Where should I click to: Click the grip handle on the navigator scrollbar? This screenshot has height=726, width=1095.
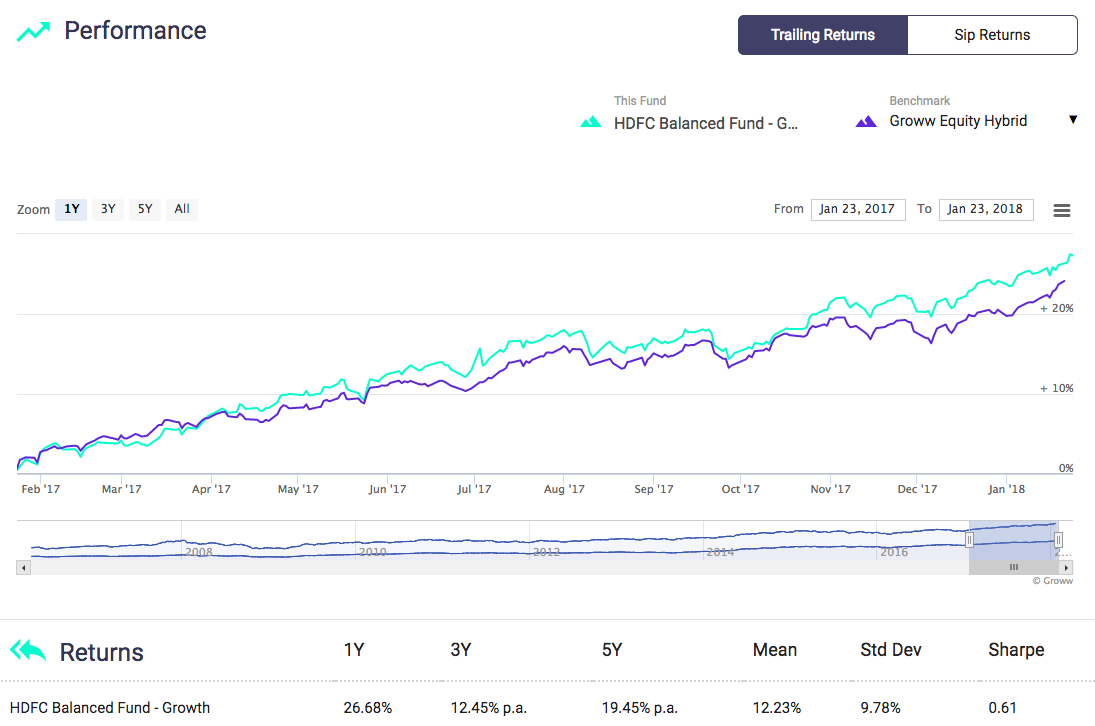click(1013, 567)
